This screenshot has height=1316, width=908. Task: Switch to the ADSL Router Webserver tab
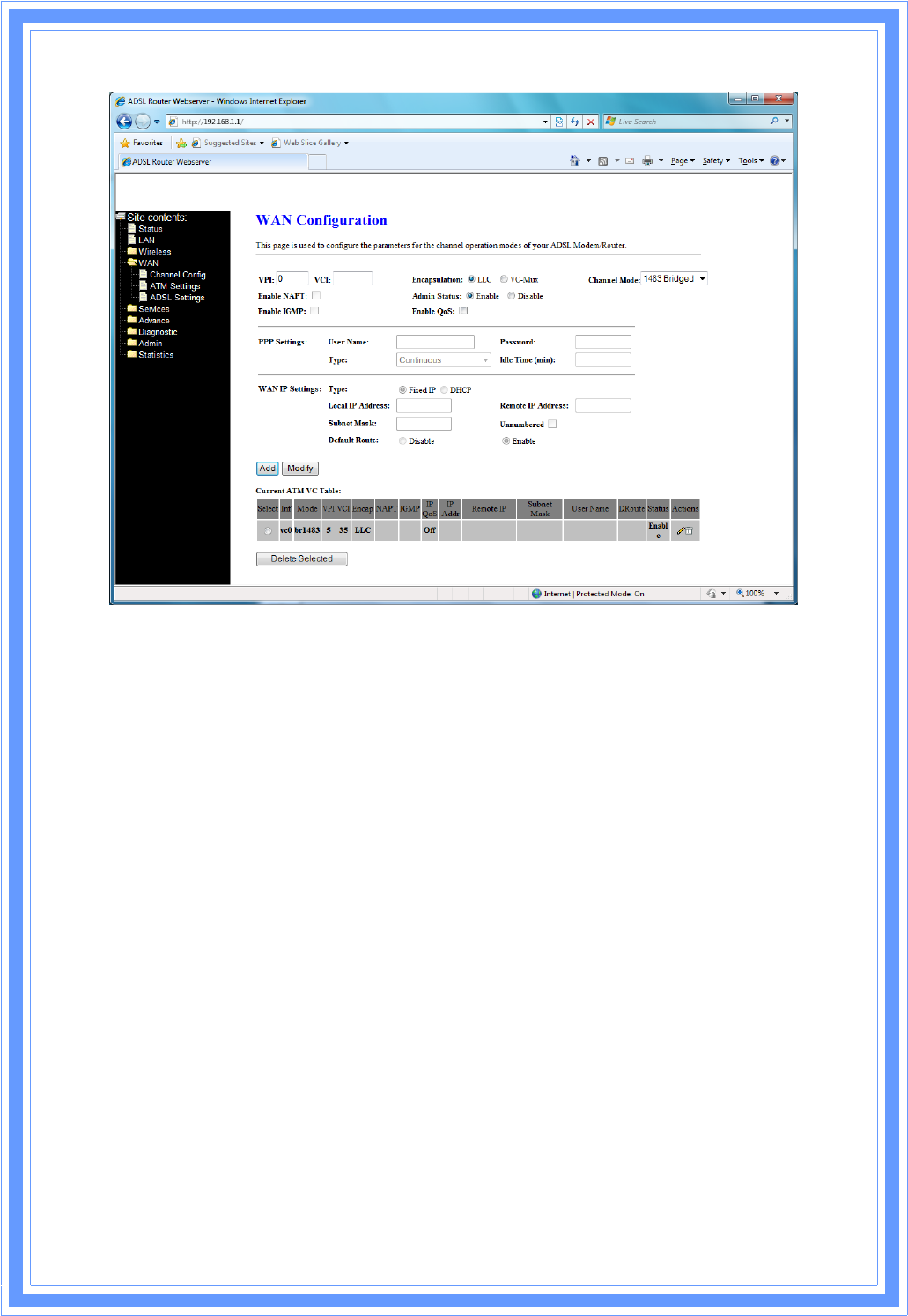click(211, 161)
